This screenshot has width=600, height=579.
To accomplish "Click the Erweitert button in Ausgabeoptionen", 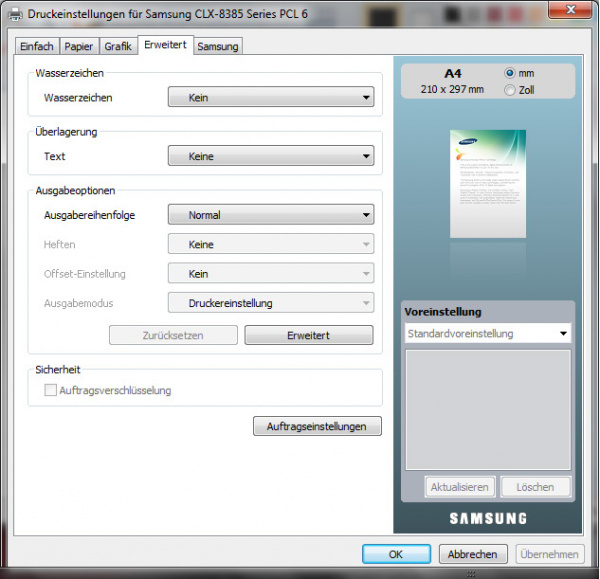I will coord(308,335).
